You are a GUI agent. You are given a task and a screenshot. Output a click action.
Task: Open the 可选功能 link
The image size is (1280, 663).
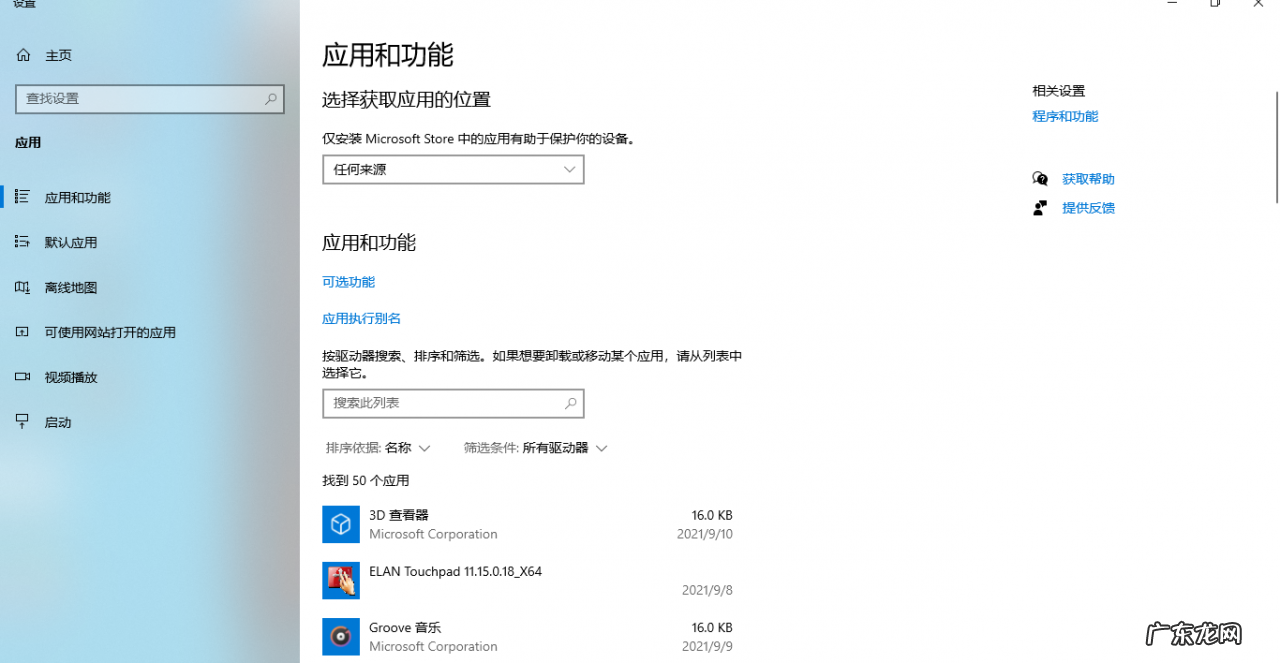348,282
